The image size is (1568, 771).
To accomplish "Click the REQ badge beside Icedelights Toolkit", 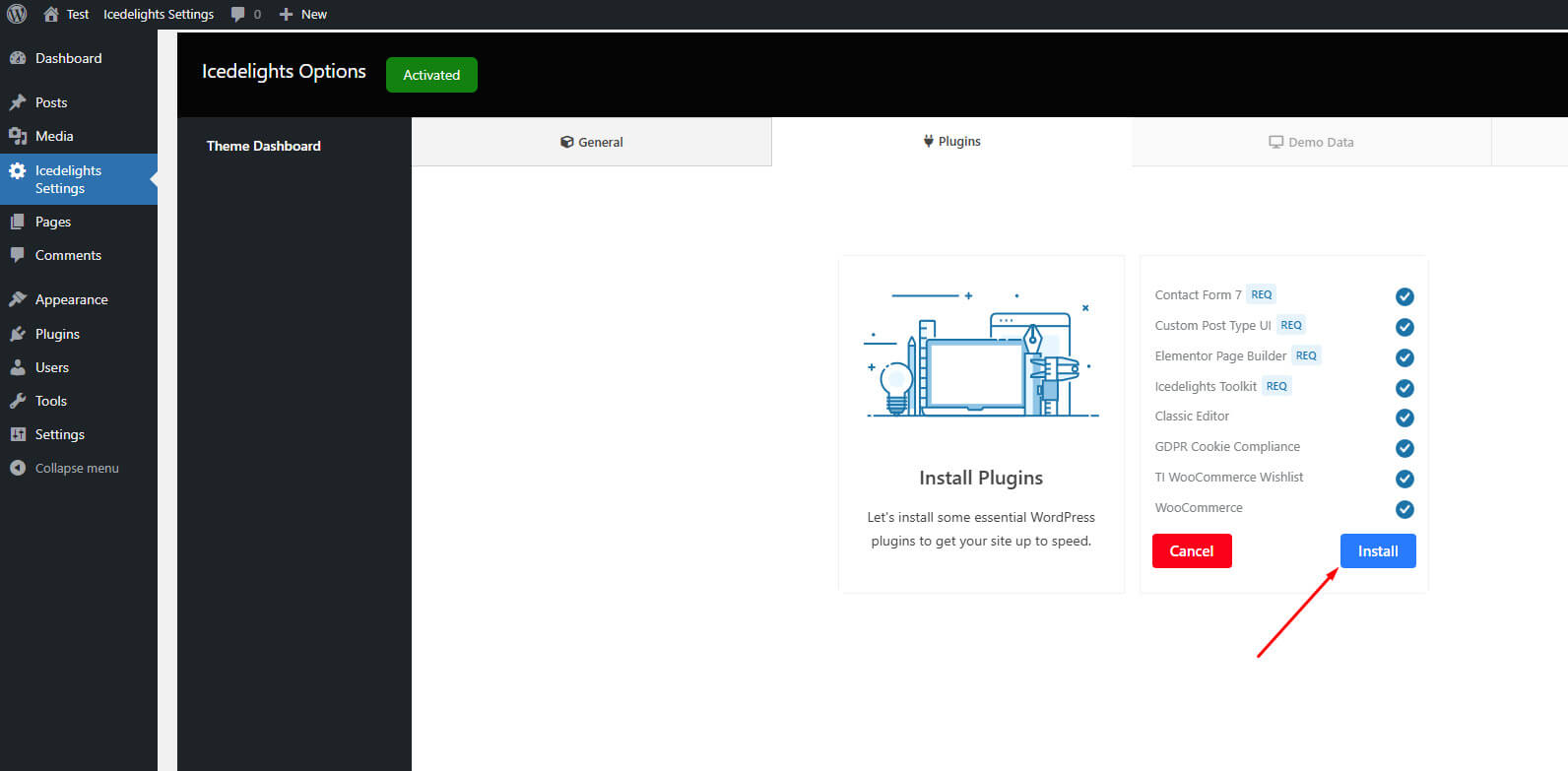I will (x=1276, y=386).
